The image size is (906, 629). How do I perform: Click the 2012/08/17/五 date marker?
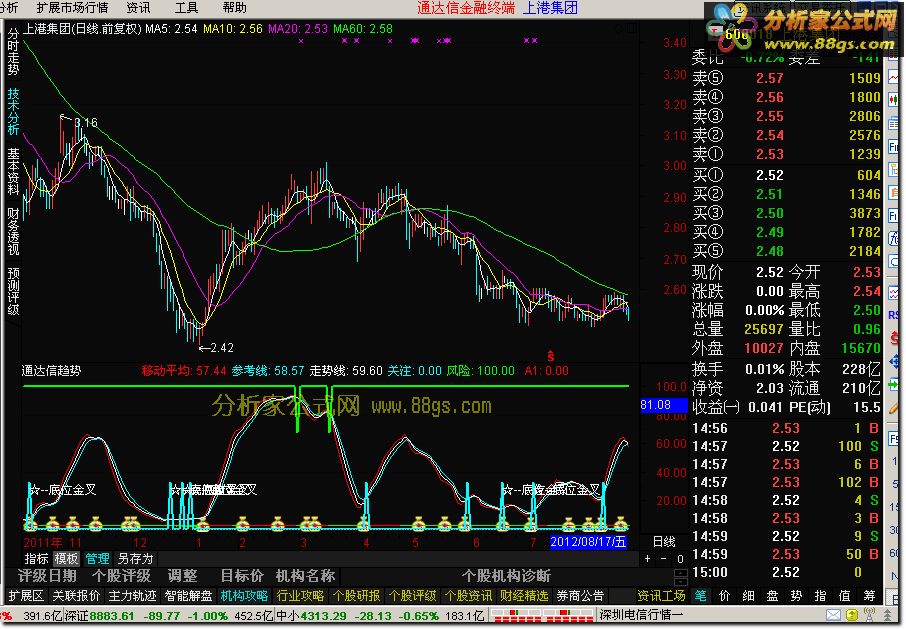[x=588, y=542]
